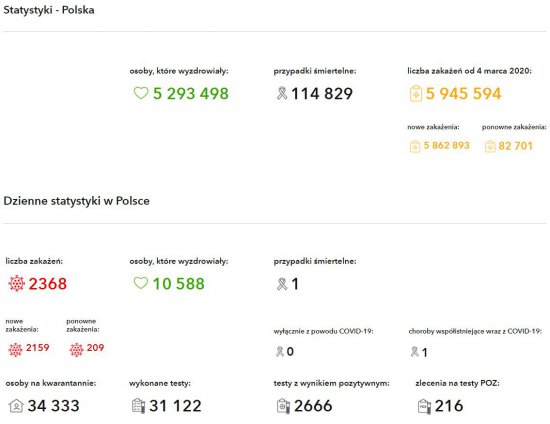
Task: Click the positive test icon beside 2666
Action: tap(283, 406)
